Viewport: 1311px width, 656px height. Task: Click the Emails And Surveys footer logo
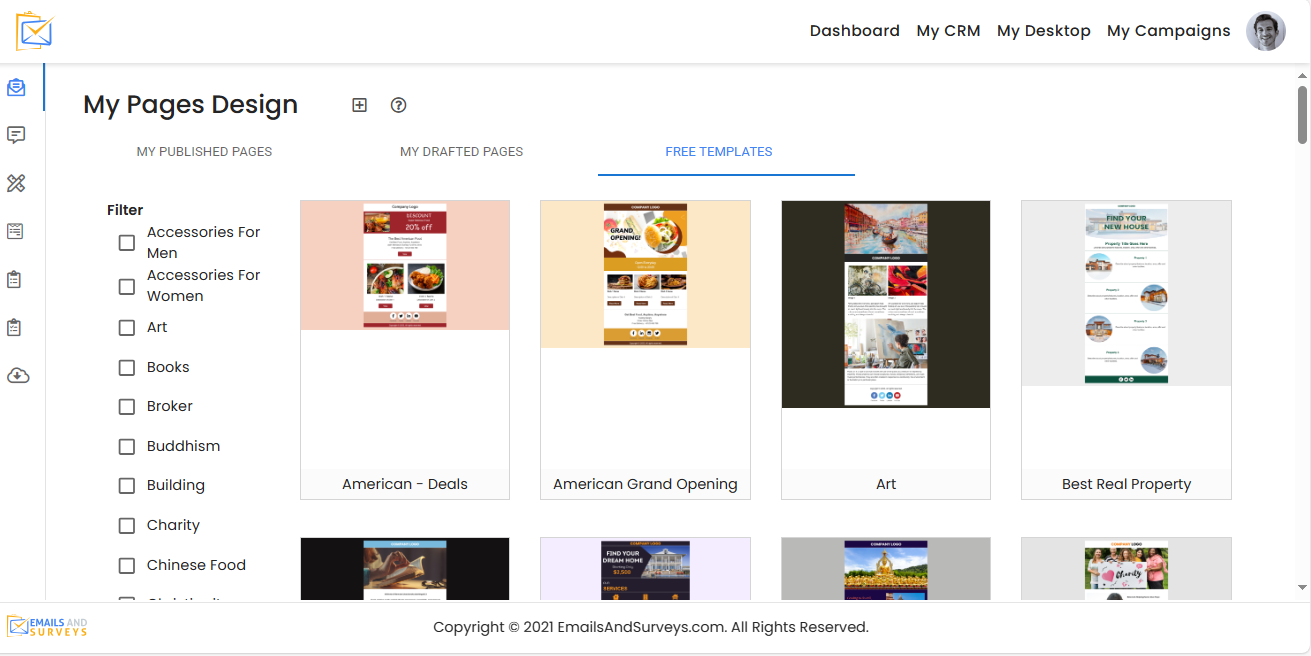coord(47,627)
